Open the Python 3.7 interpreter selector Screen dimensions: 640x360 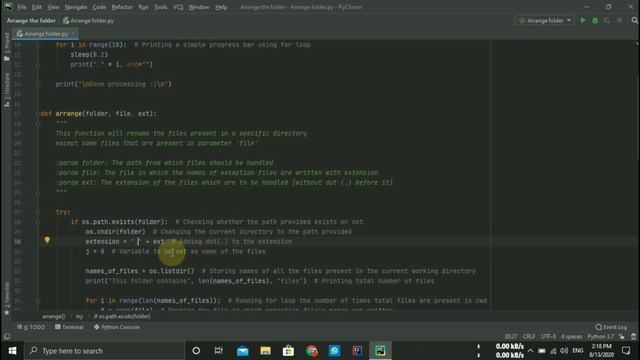(x=600, y=337)
